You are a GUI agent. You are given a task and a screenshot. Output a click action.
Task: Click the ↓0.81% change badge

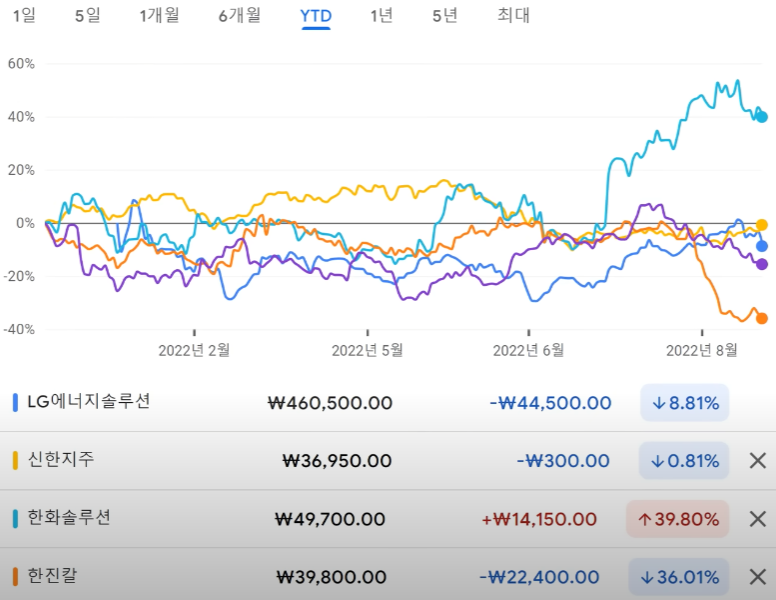(x=684, y=461)
